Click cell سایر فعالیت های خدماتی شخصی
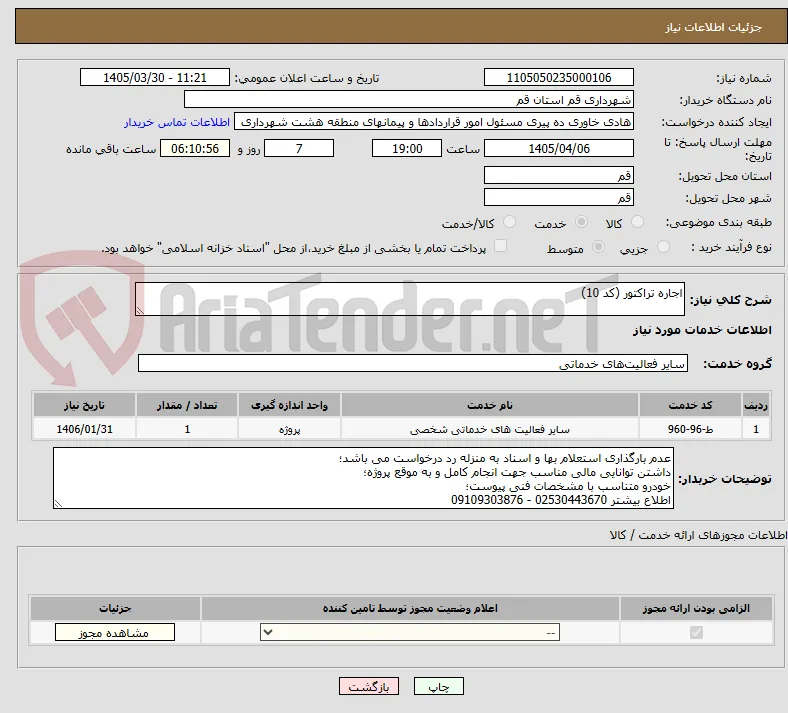 [490, 429]
